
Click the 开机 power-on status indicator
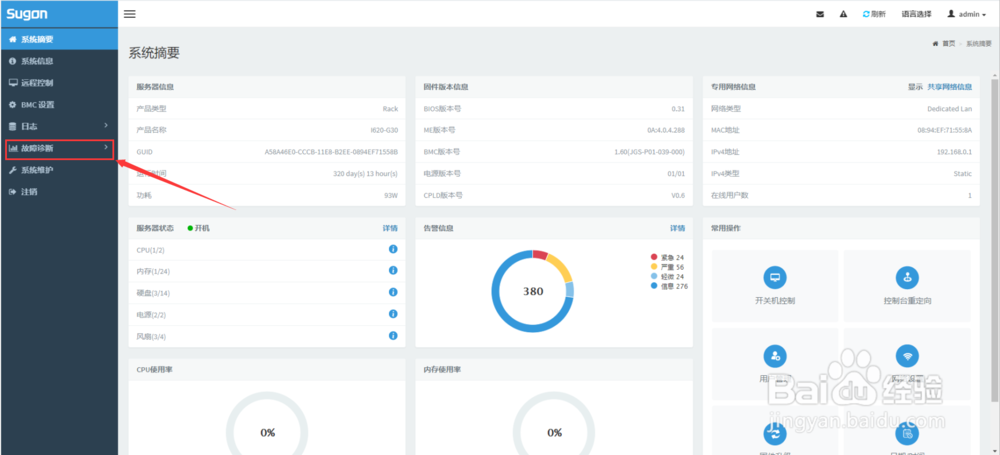point(198,228)
